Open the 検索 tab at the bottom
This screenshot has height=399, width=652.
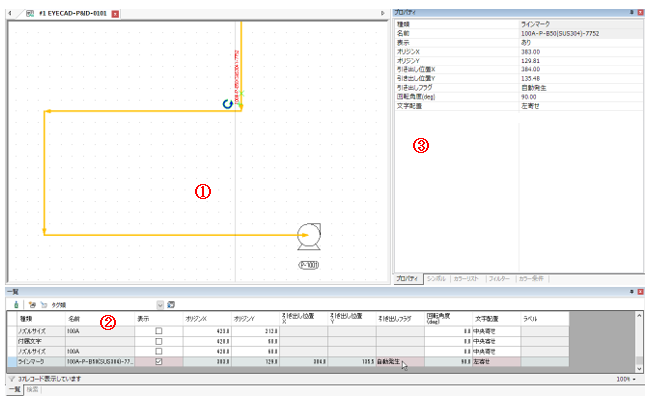(x=32, y=389)
